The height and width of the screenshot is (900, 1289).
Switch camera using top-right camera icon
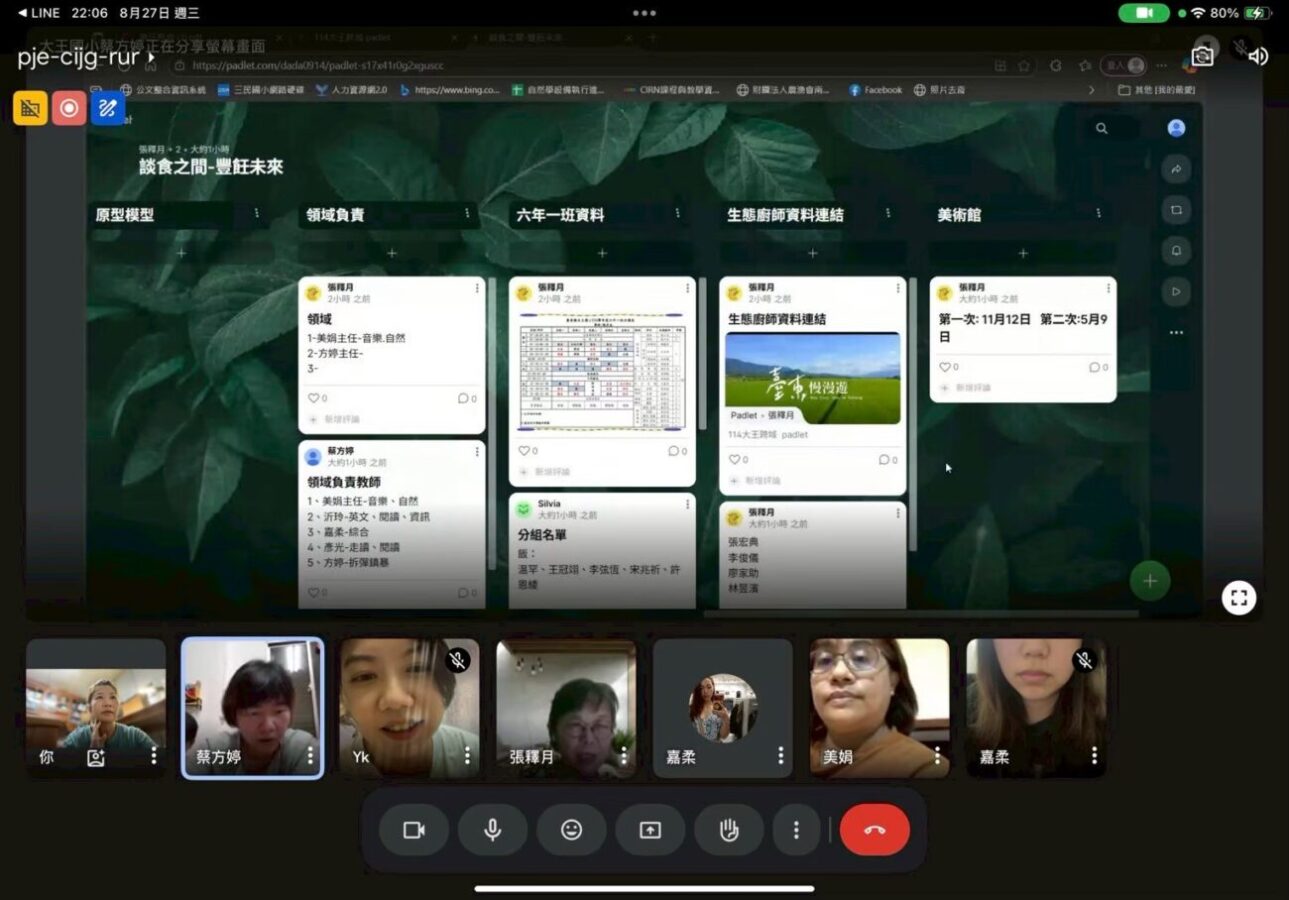[x=1202, y=56]
